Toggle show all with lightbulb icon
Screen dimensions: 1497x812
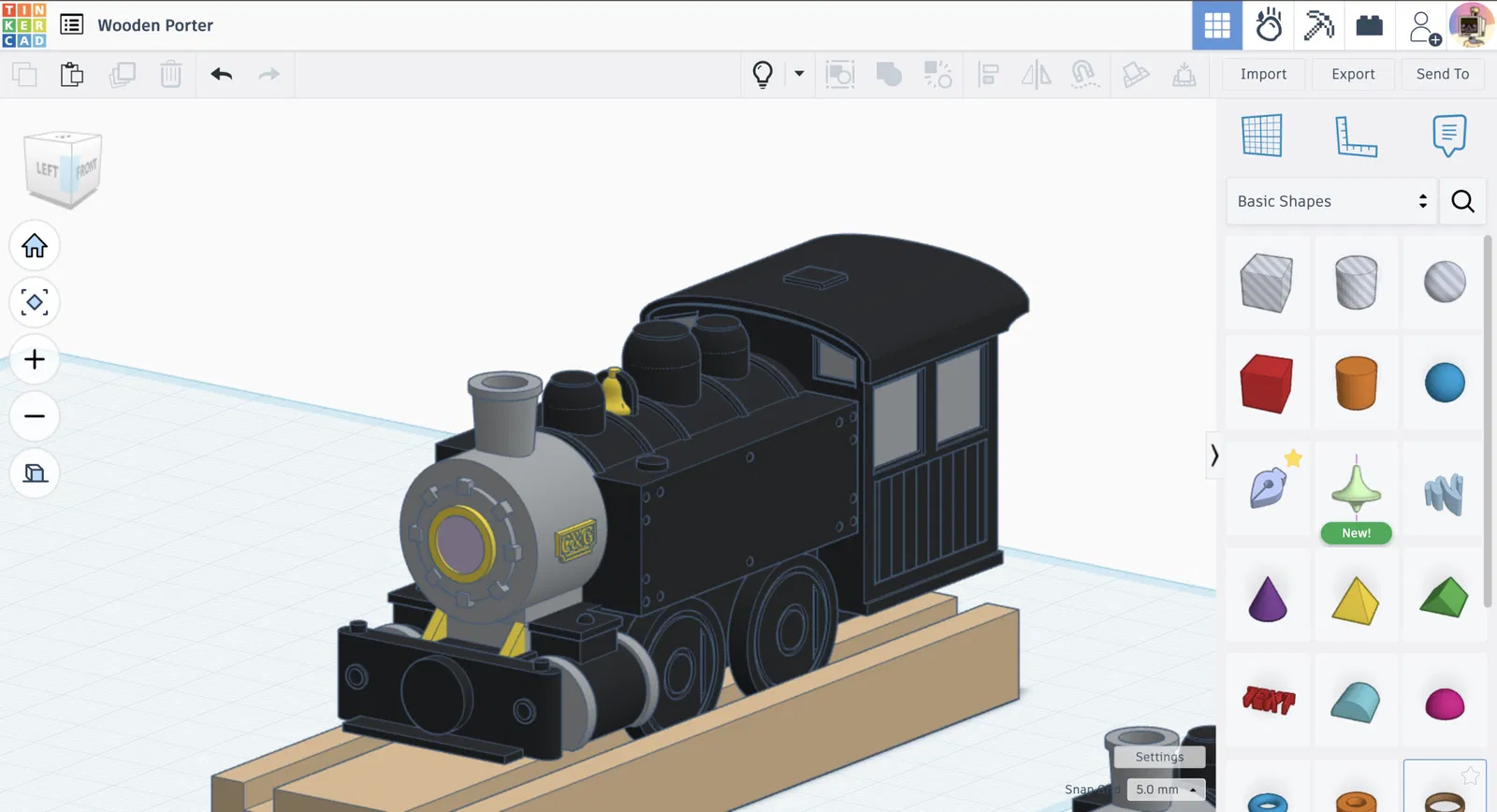[x=763, y=74]
